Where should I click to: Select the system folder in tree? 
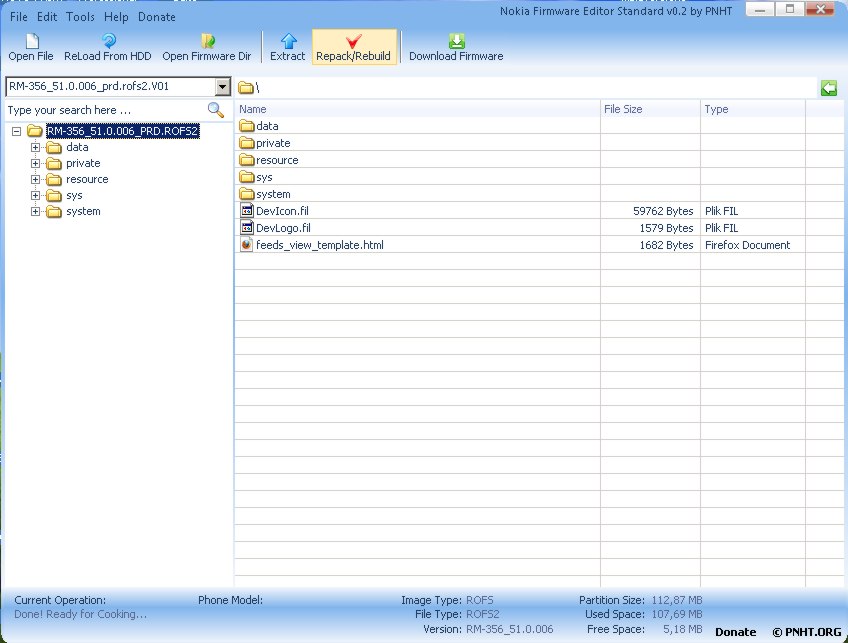pos(83,211)
